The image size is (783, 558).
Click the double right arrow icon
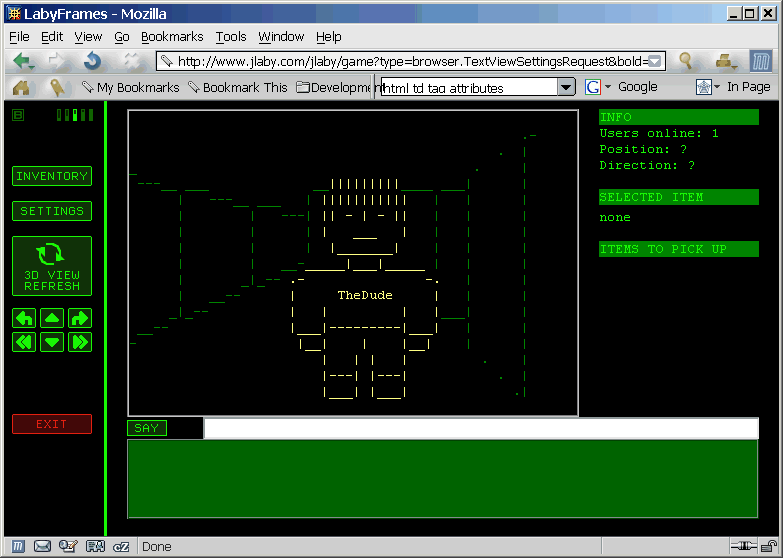point(80,342)
